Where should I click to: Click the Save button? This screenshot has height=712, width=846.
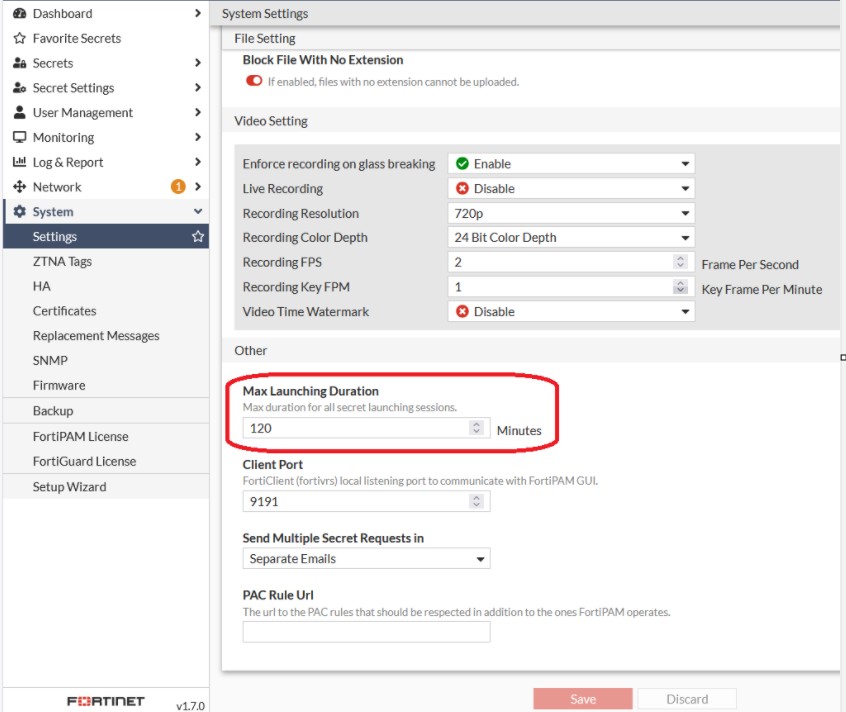(x=583, y=699)
